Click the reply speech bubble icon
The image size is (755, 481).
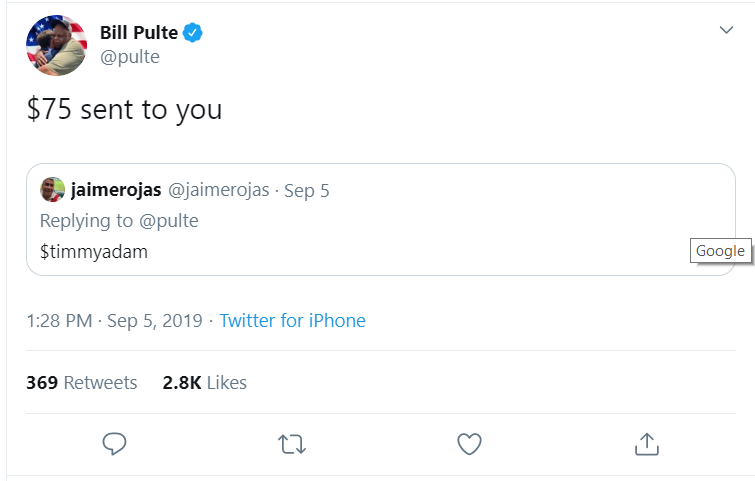(x=115, y=443)
